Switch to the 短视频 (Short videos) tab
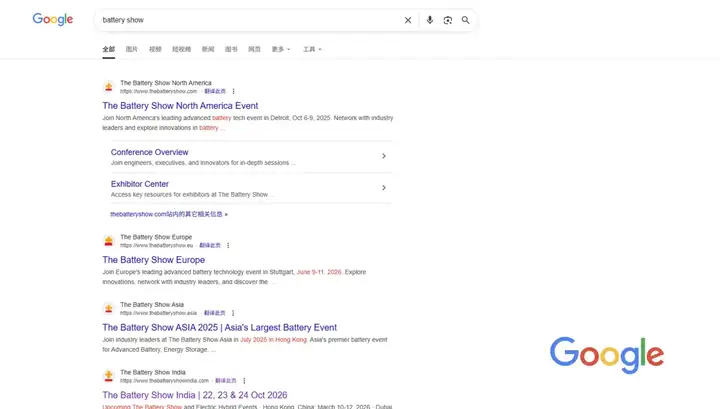Viewport: 720px width, 409px height. [181, 49]
